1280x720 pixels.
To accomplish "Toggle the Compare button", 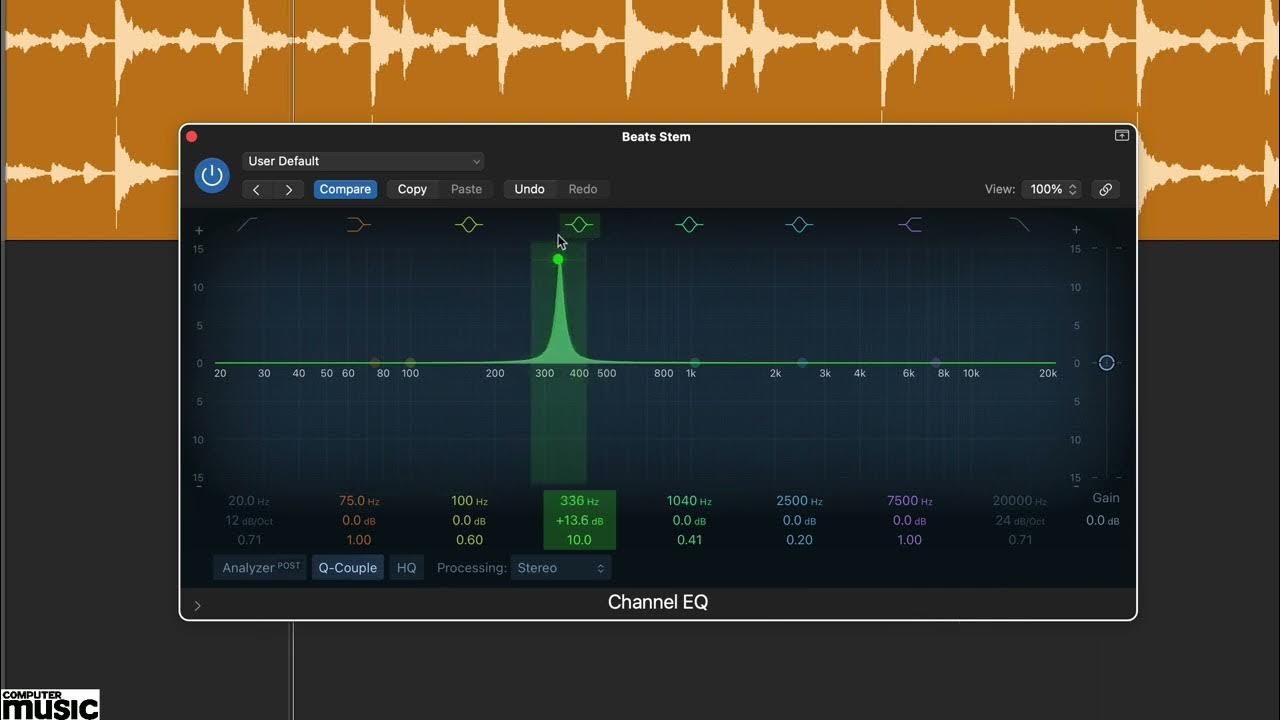I will (x=345, y=189).
